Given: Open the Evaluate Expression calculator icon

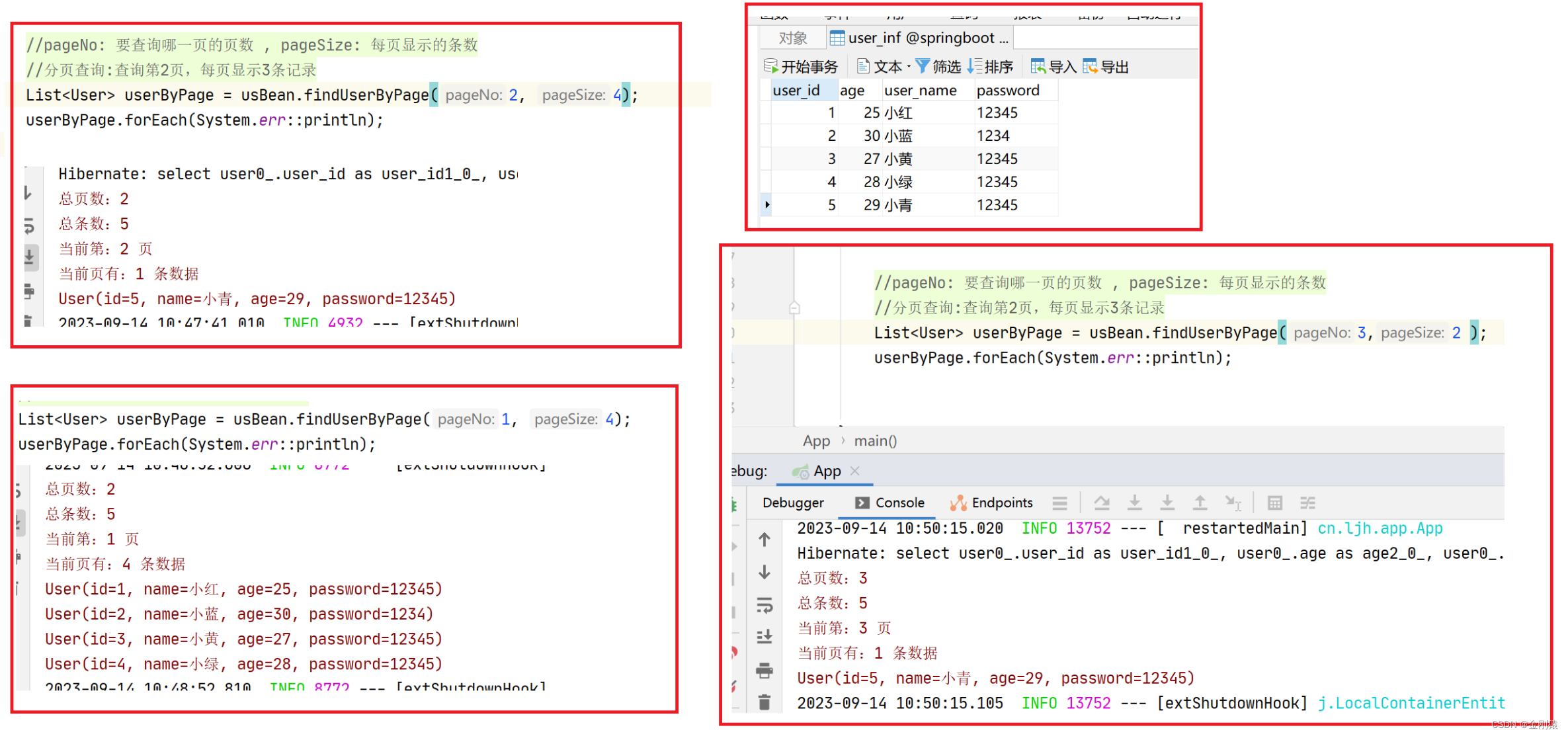Looking at the screenshot, I should (x=1274, y=504).
